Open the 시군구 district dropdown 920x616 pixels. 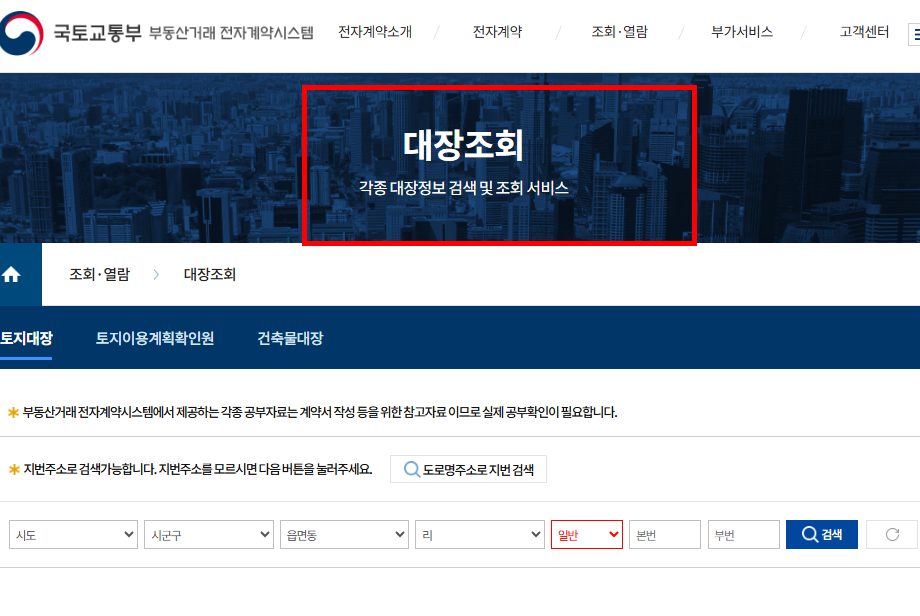coord(208,534)
